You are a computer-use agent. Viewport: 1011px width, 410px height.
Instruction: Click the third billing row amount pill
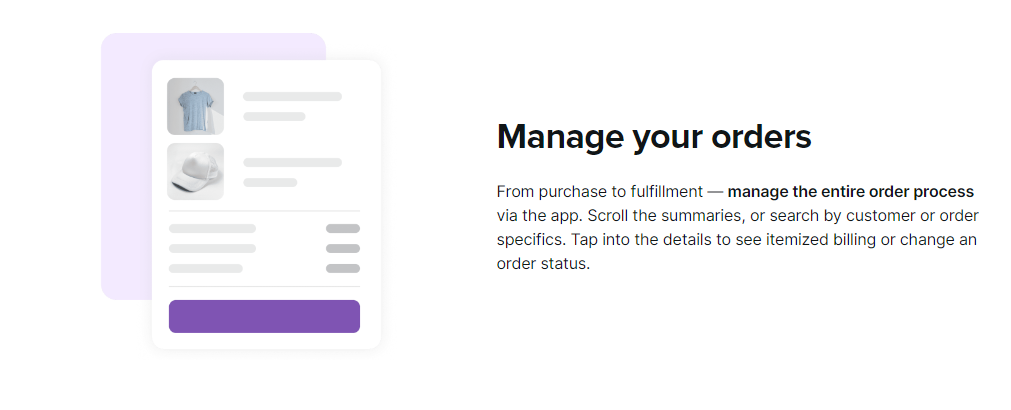pos(342,269)
